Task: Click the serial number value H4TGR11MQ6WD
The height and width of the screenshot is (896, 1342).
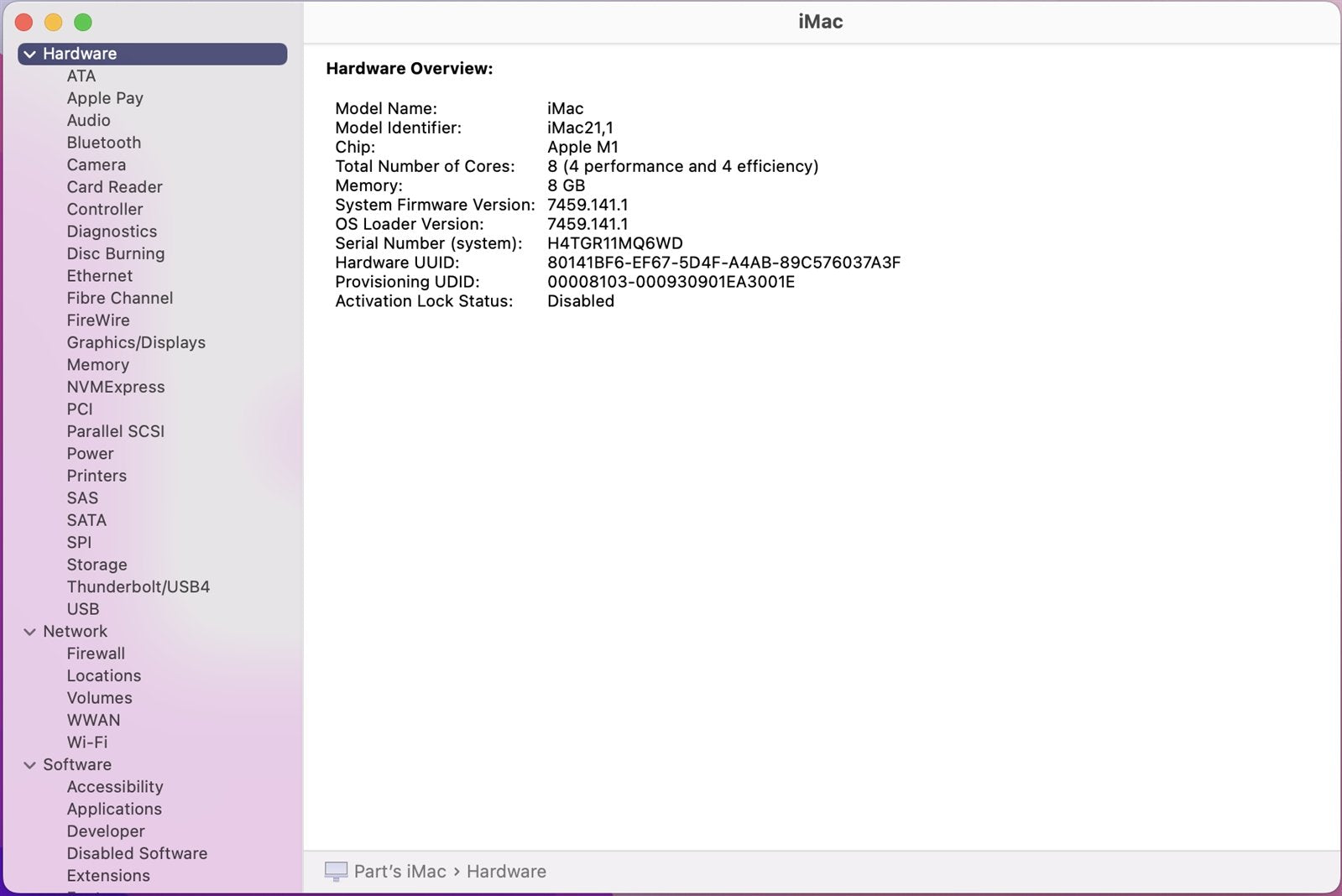Action: pos(614,243)
